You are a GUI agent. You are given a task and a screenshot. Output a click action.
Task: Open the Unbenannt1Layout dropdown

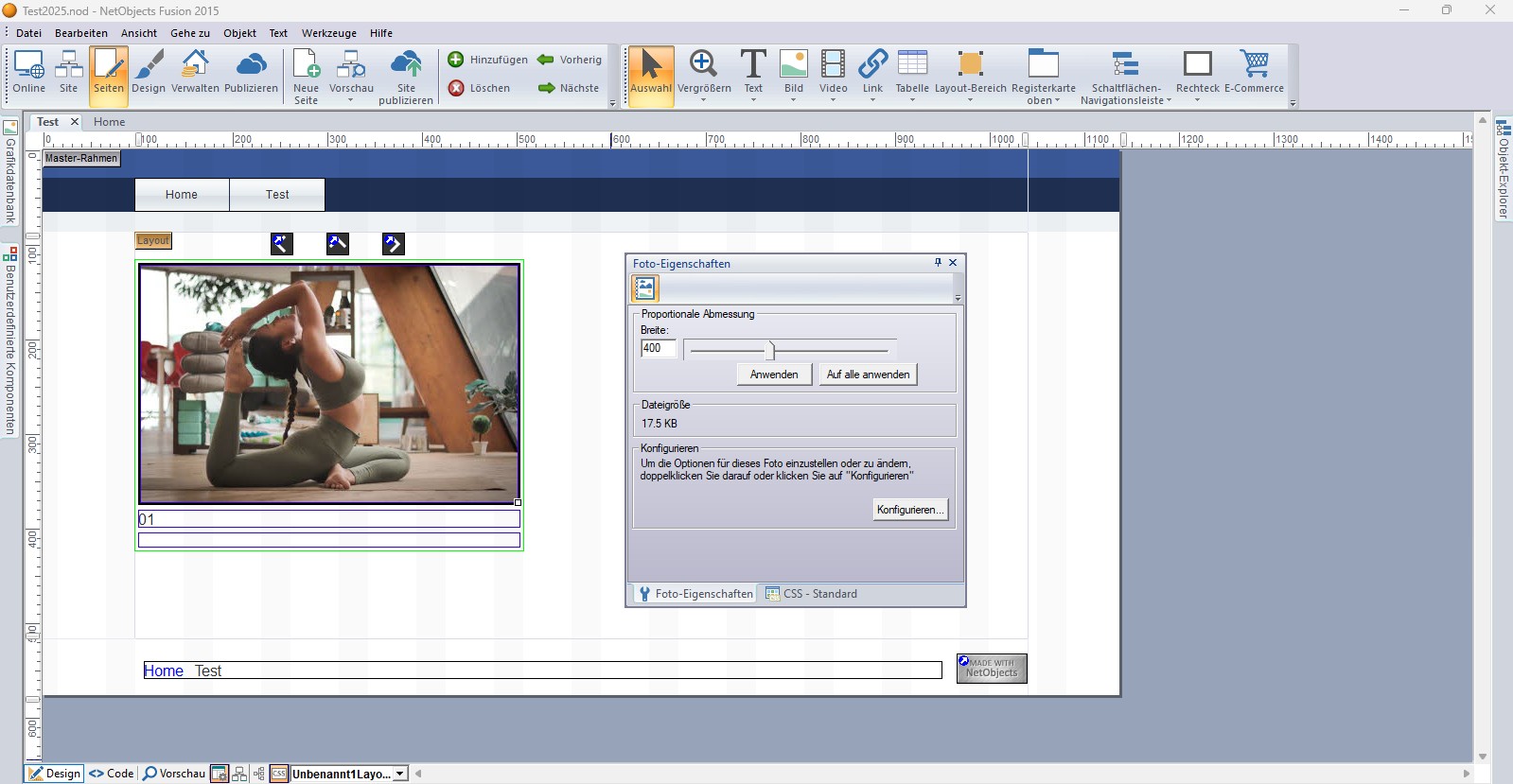pos(400,774)
